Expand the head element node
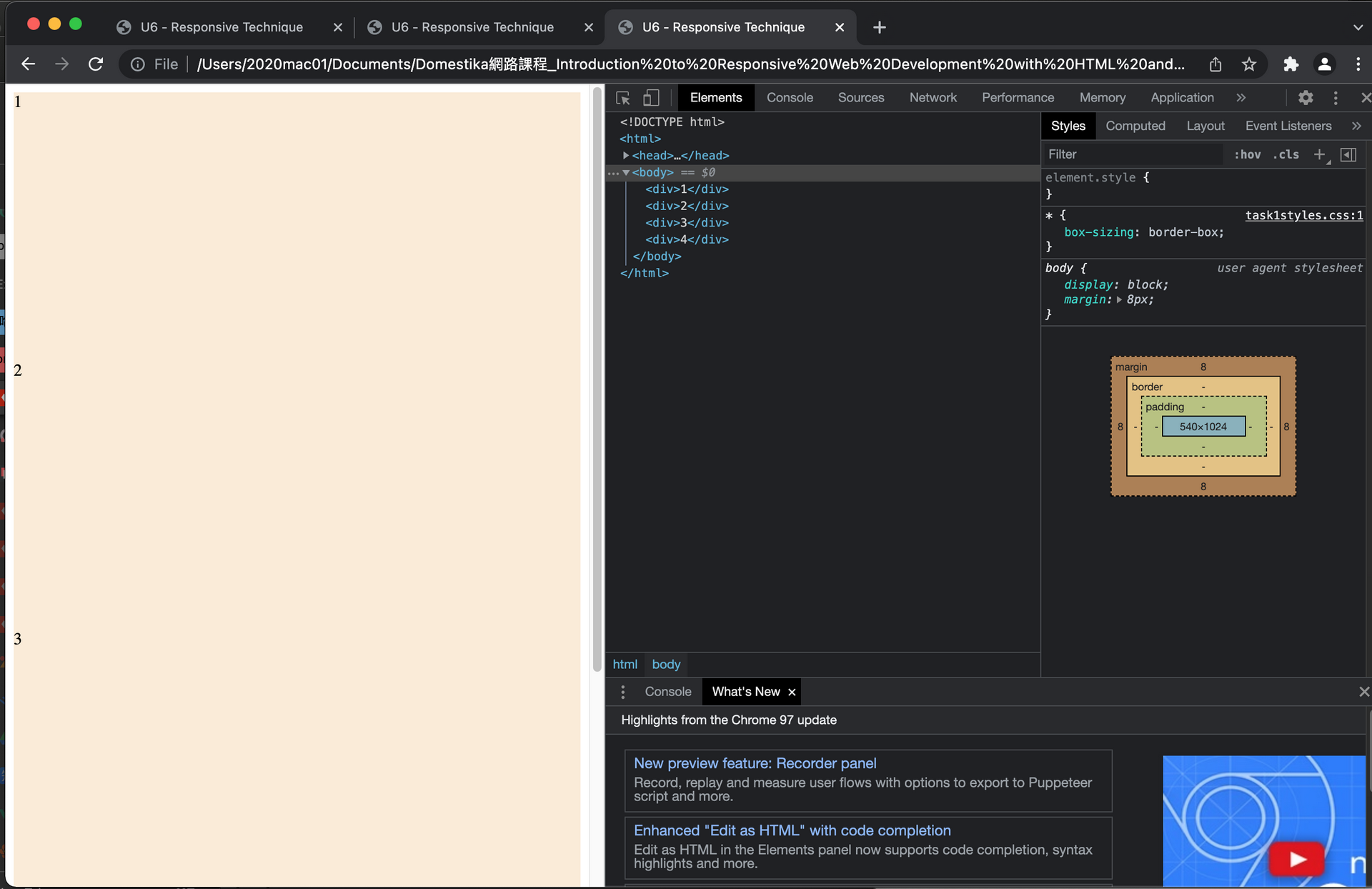 click(x=626, y=155)
